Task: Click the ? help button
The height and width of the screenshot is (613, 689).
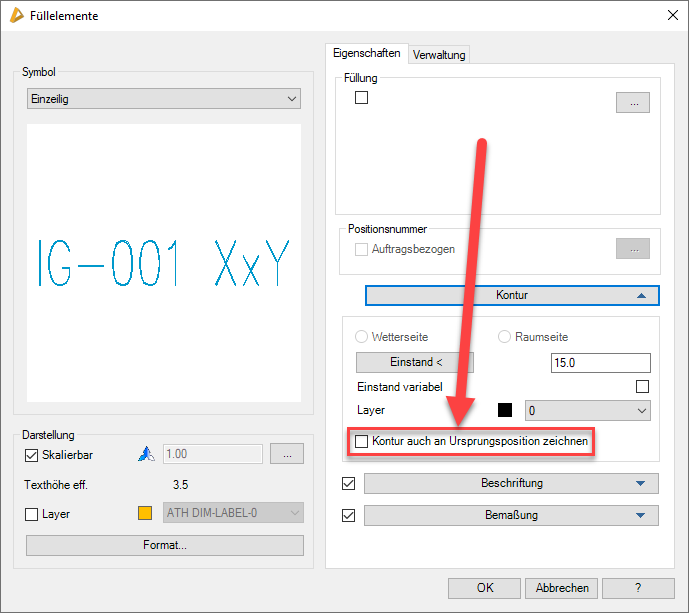Action: coord(637,587)
